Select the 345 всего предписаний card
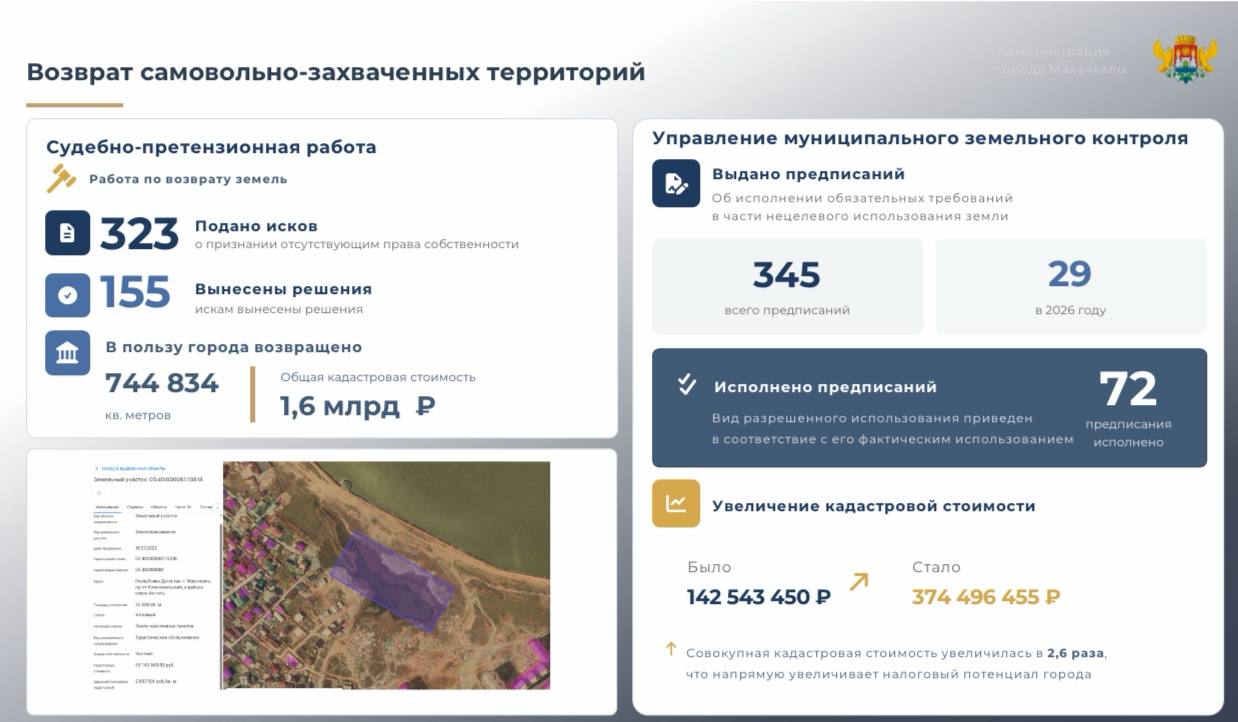The image size is (1238, 722). (x=787, y=286)
